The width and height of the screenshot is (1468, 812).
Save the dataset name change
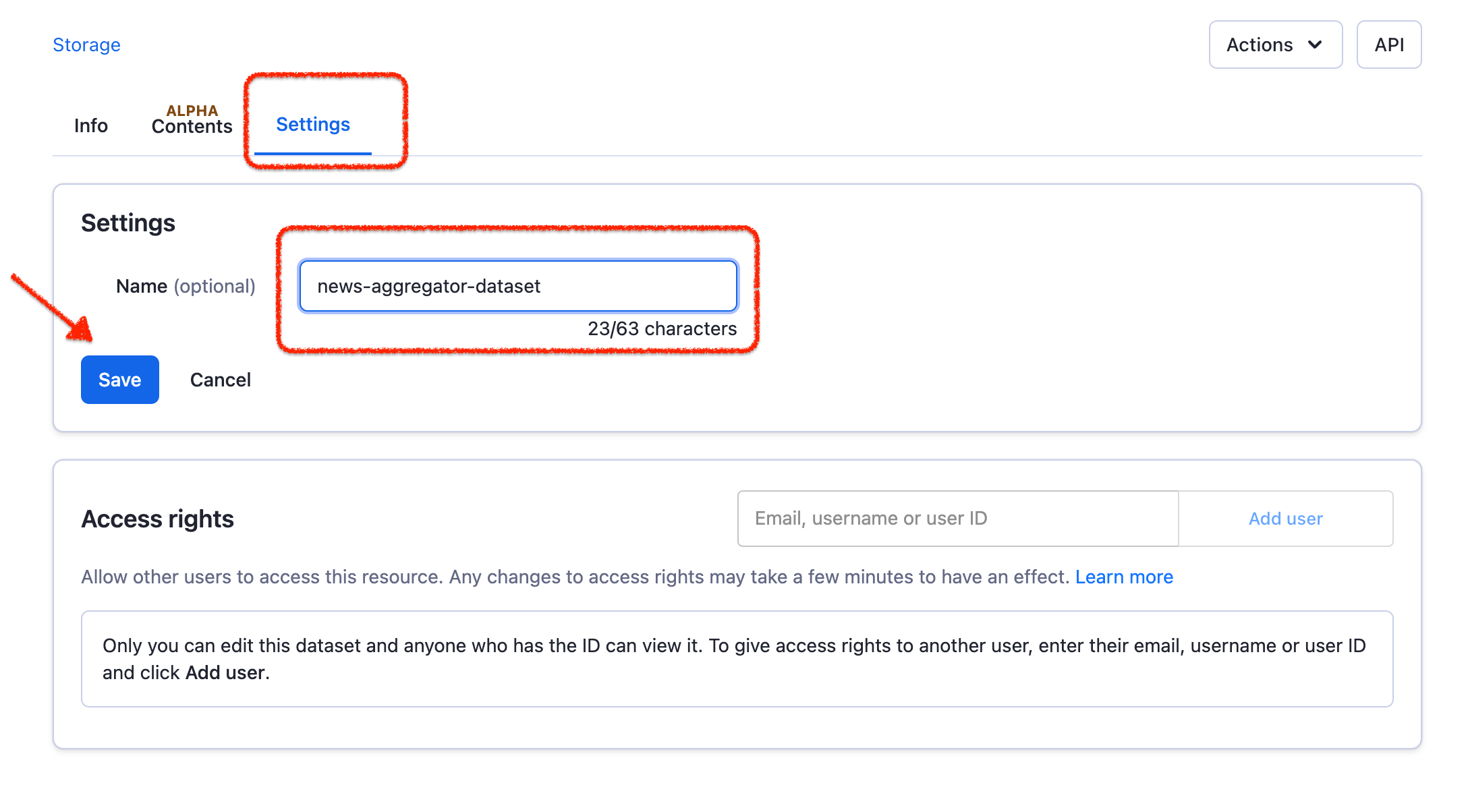tap(119, 380)
